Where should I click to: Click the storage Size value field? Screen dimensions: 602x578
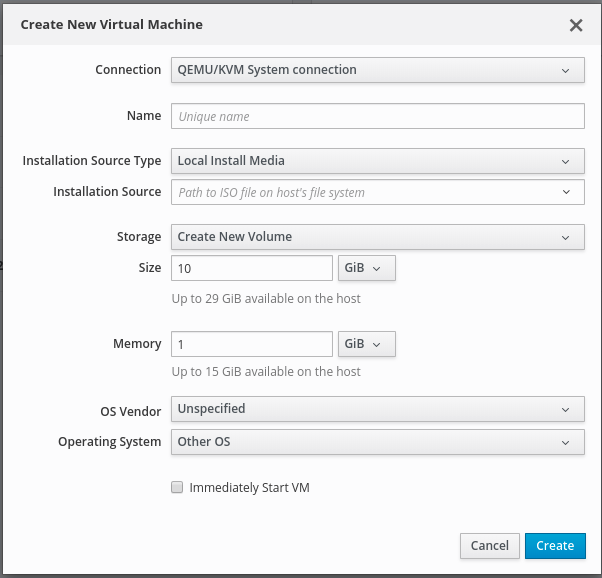coord(252,268)
